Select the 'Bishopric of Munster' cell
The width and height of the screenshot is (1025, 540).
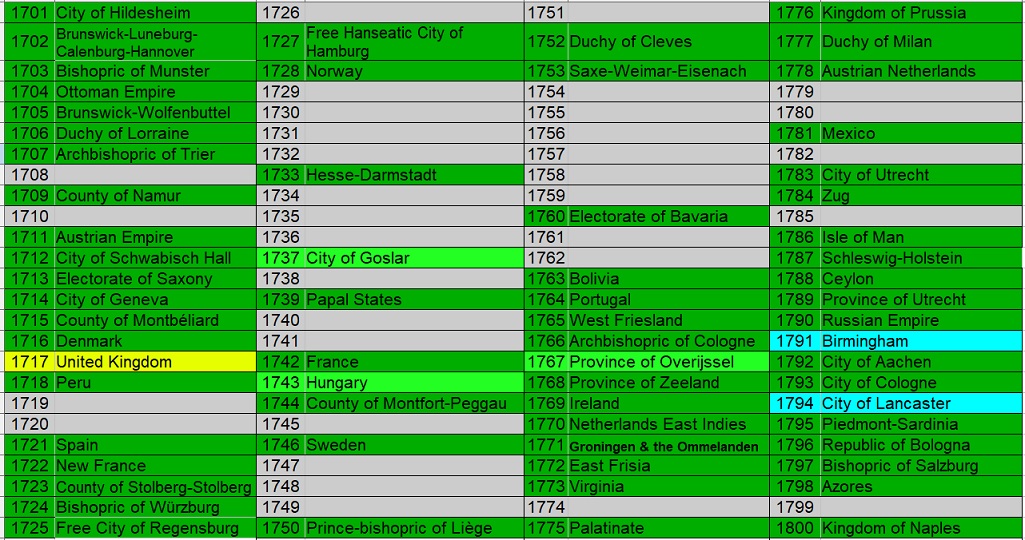155,71
